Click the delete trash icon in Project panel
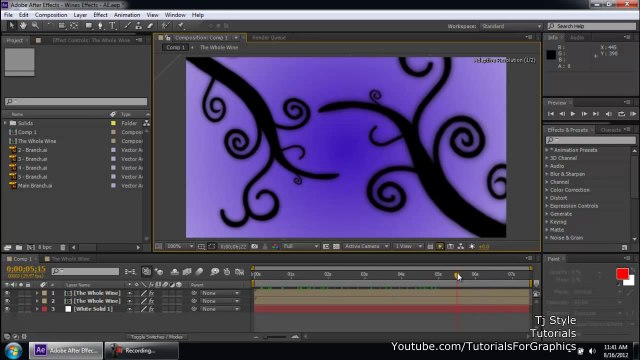The width and height of the screenshot is (640, 360). click(63, 247)
